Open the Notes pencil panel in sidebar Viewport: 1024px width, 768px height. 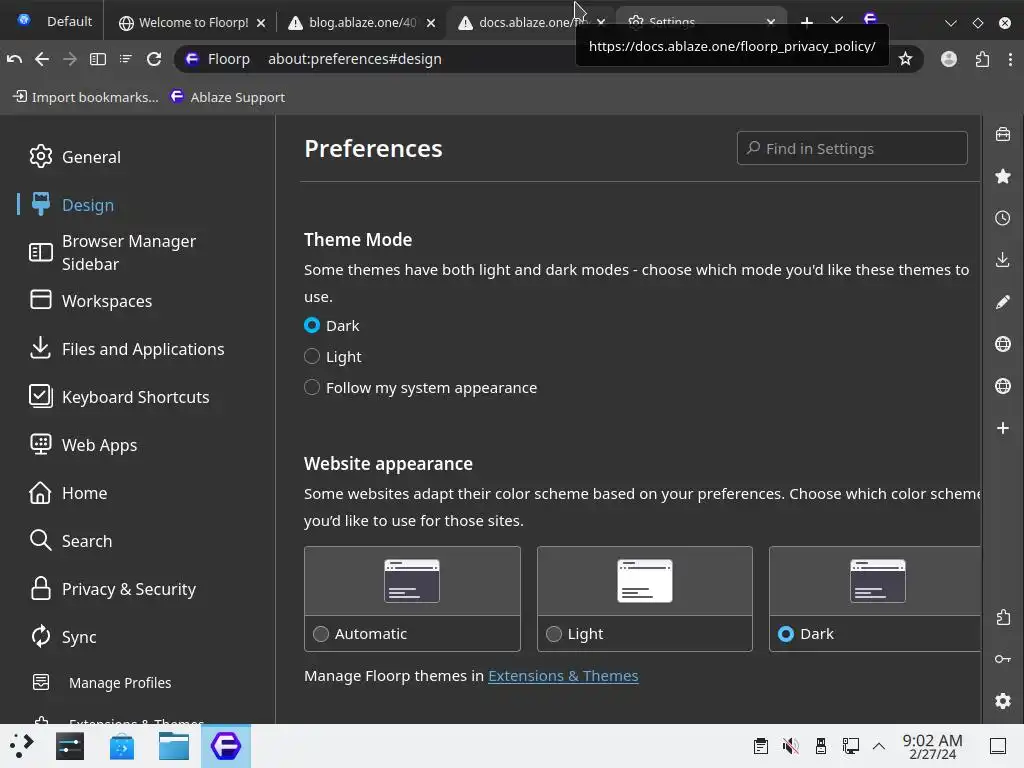(x=1002, y=302)
